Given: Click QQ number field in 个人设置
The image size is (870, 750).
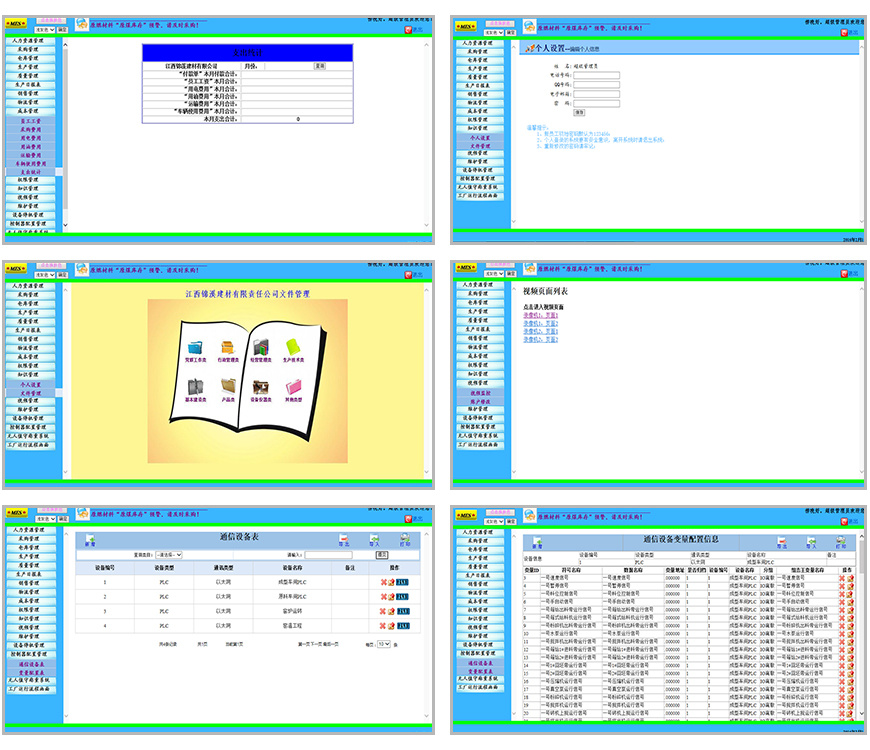Looking at the screenshot, I should click(596, 85).
